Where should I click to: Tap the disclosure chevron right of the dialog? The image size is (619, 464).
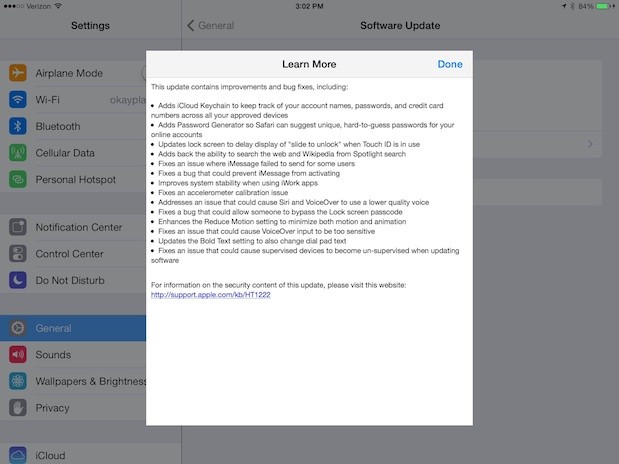click(590, 144)
